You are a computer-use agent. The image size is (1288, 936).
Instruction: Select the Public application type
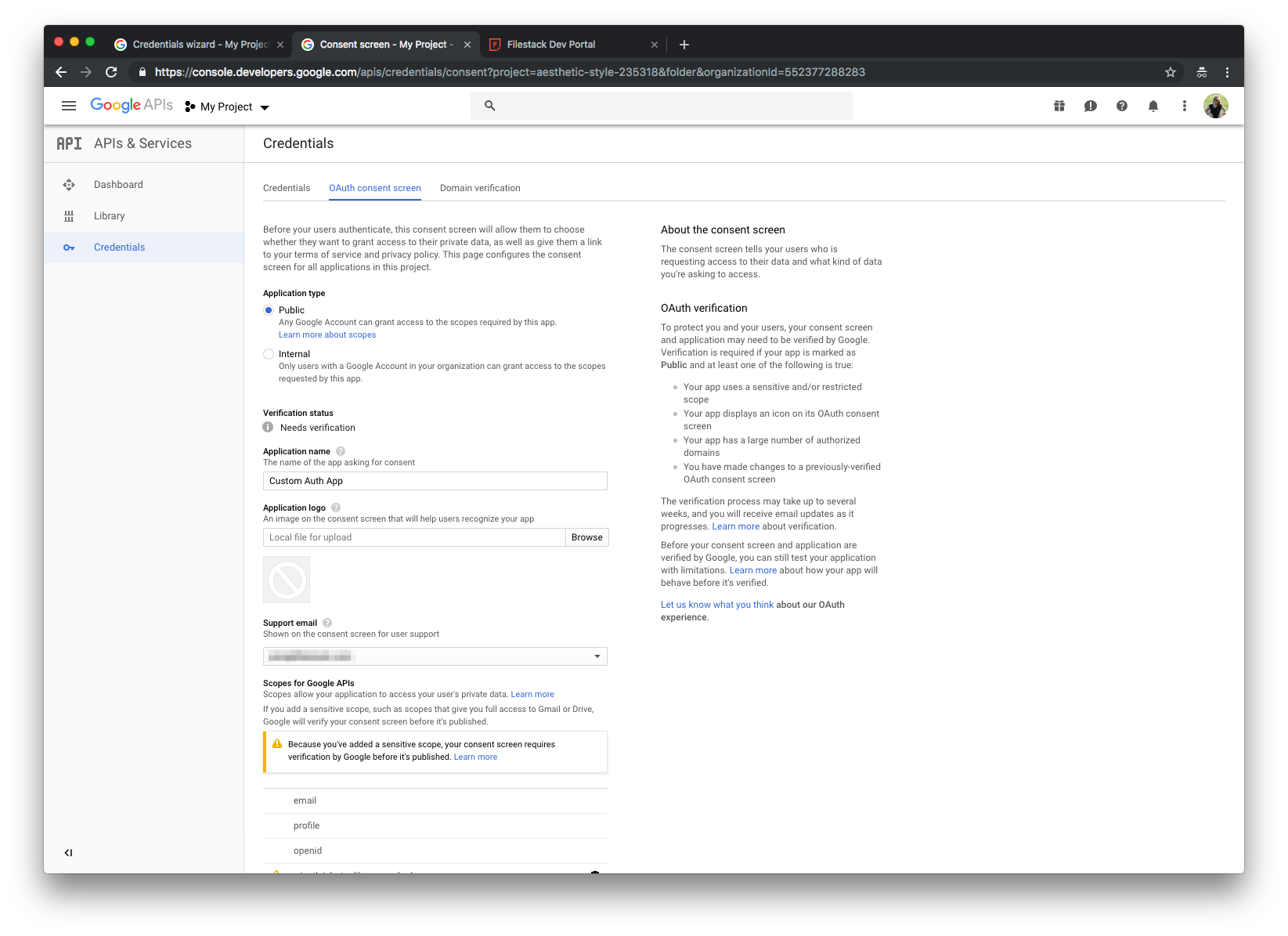268,310
